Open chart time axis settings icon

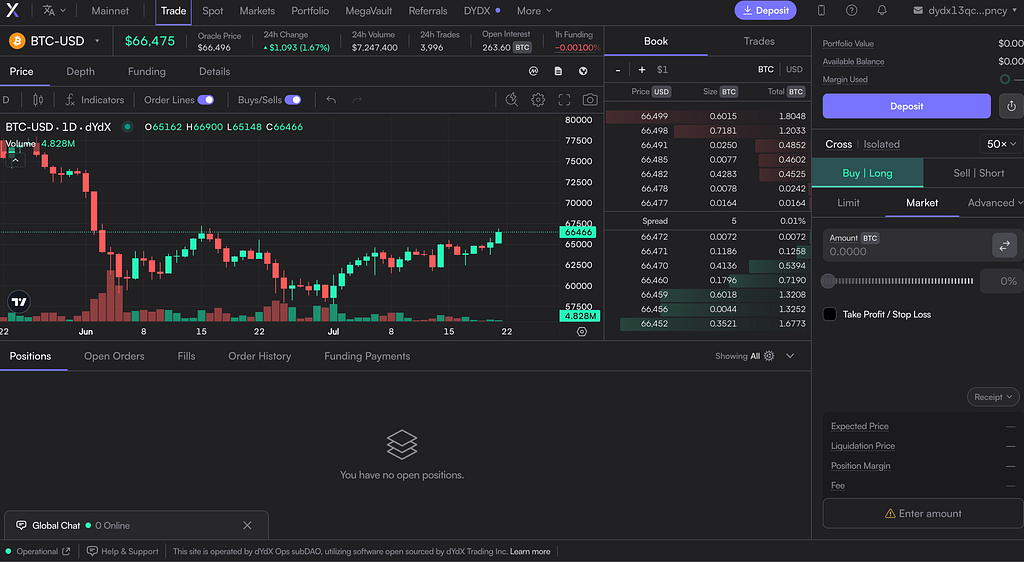[582, 332]
